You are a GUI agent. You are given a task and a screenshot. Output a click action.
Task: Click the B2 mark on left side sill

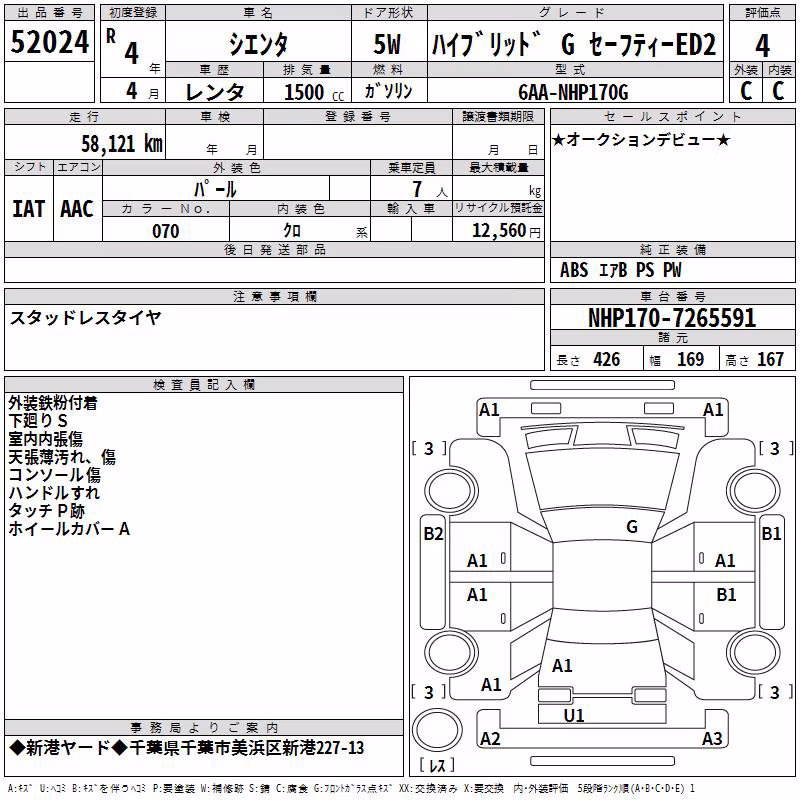click(x=433, y=534)
